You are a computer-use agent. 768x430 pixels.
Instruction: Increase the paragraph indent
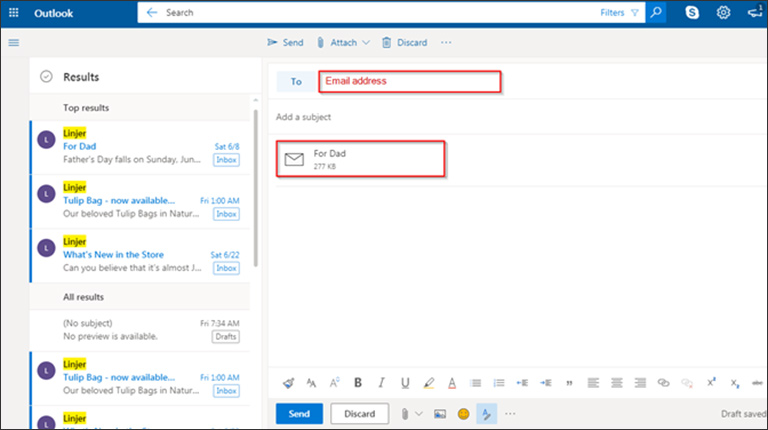click(x=546, y=383)
